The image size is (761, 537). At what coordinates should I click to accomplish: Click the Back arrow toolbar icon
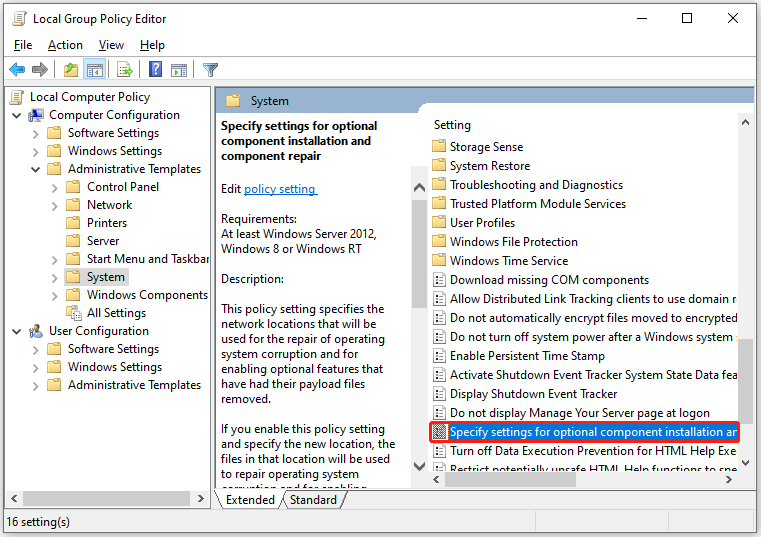(17, 69)
